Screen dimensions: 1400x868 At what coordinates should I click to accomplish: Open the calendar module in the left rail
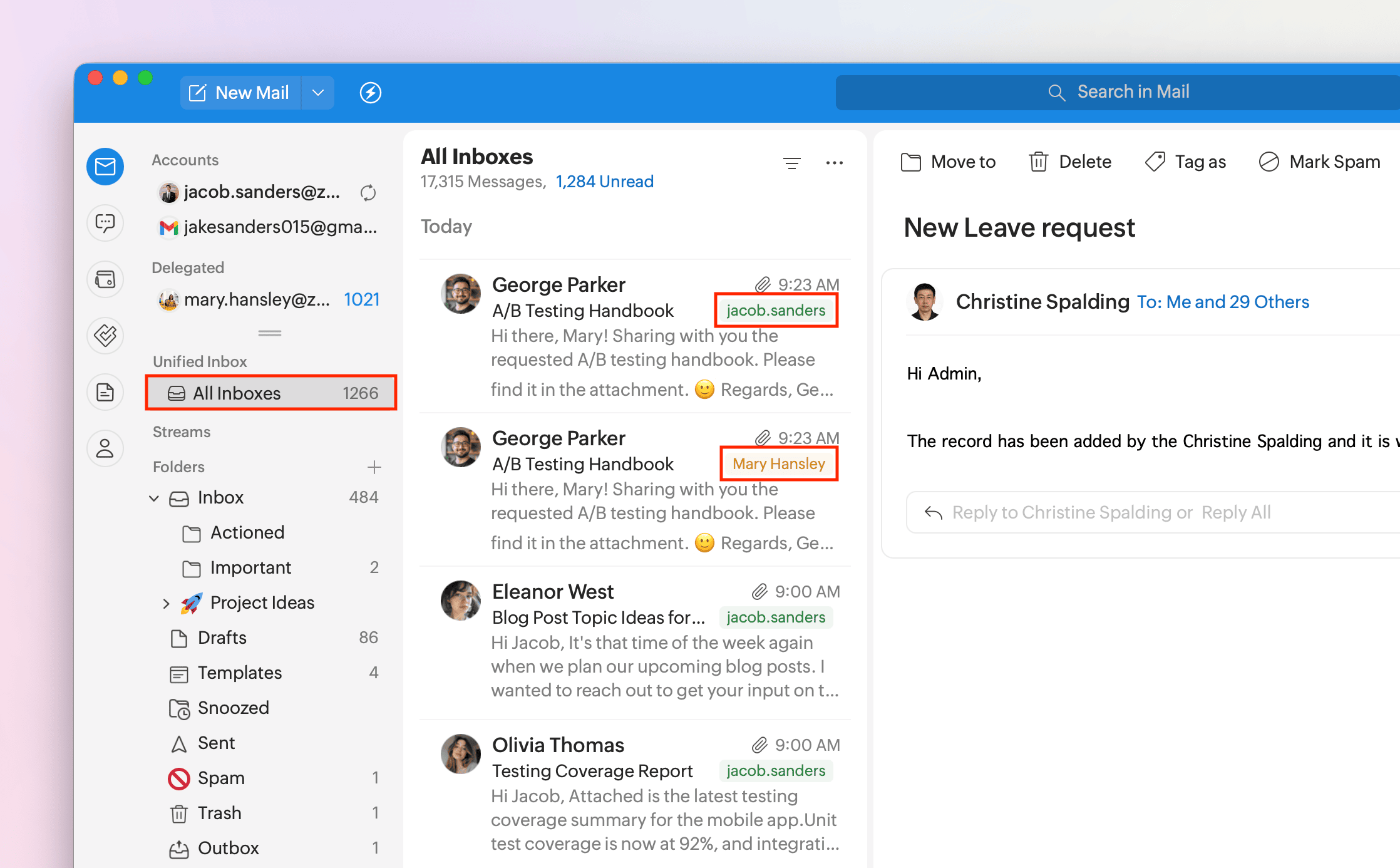coord(105,279)
